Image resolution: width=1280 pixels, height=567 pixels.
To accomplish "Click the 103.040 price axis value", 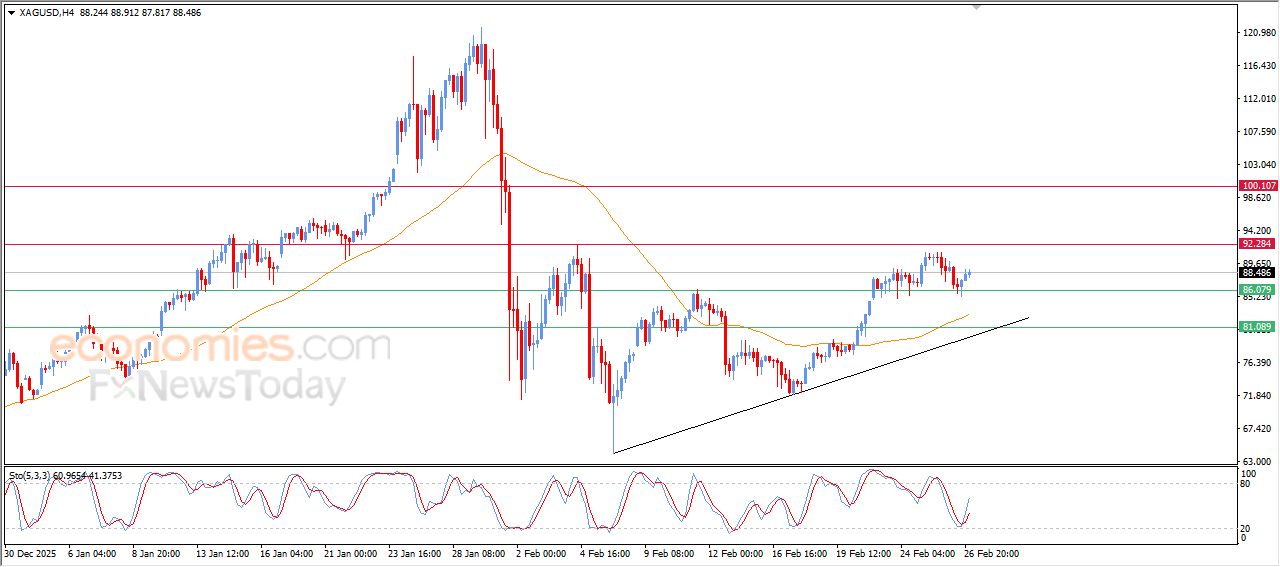I will click(x=1258, y=165).
